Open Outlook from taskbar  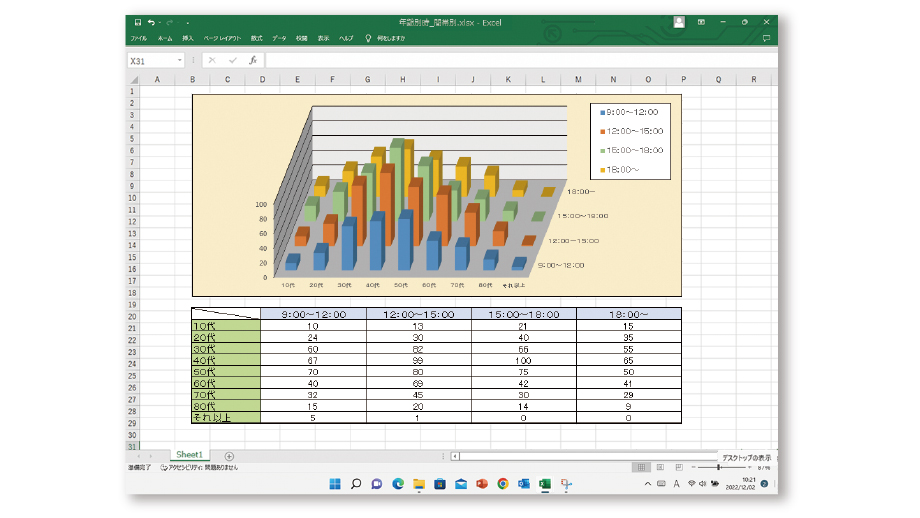tap(524, 484)
